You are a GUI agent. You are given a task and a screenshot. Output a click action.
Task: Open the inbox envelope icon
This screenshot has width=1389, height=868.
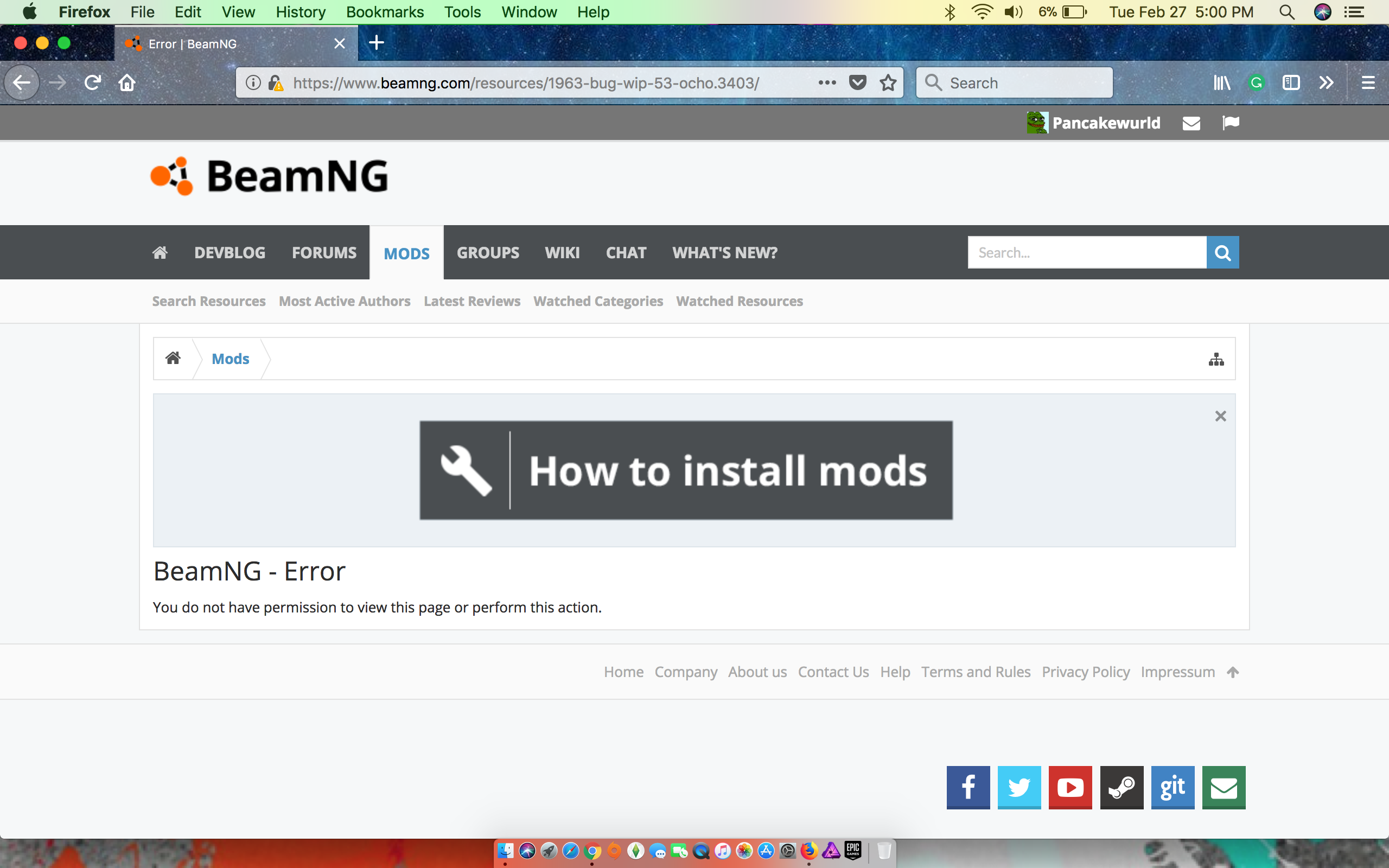pos(1192,123)
